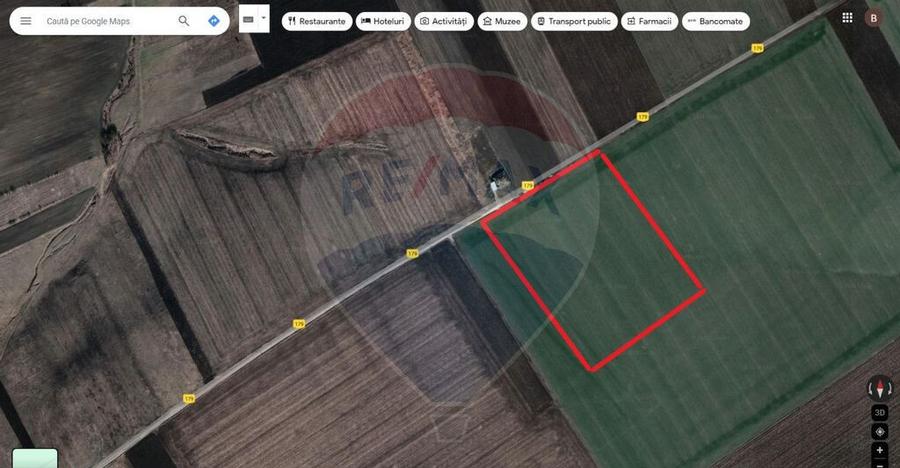Viewport: 900px width, 468px height.
Task: Open directions with the blue arrow icon
Action: pos(214,21)
